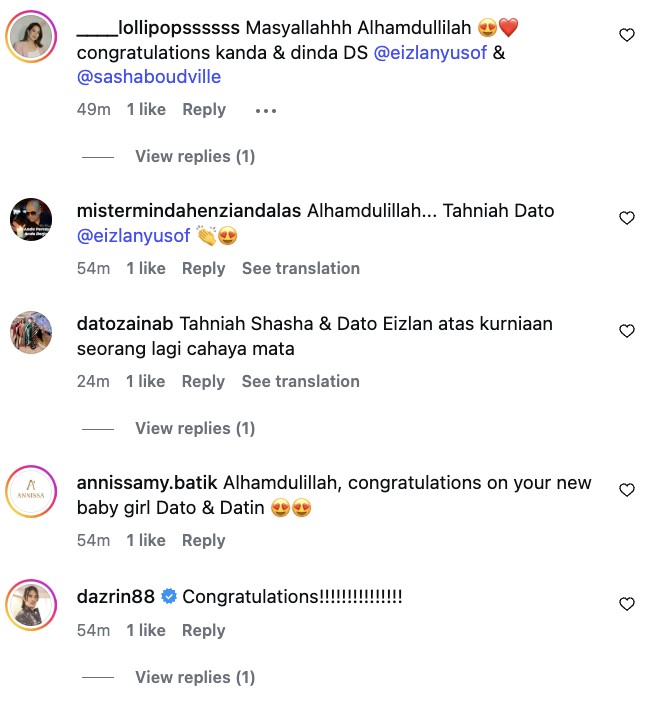The height and width of the screenshot is (702, 646).
Task: Open annissamy.batik profile picture
Action: (30, 492)
